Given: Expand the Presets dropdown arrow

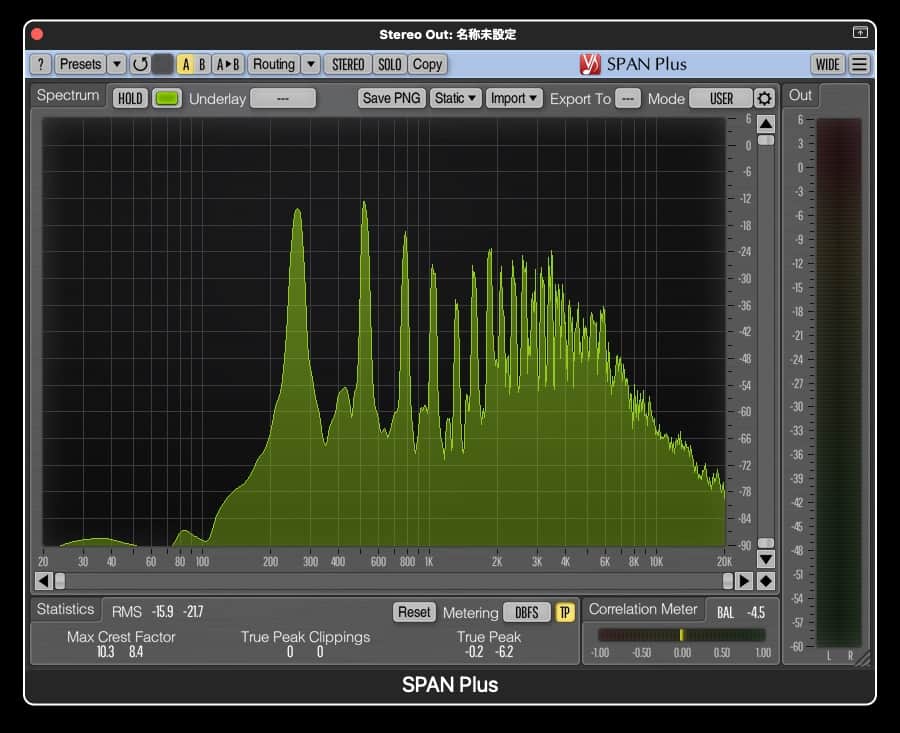Looking at the screenshot, I should [117, 64].
